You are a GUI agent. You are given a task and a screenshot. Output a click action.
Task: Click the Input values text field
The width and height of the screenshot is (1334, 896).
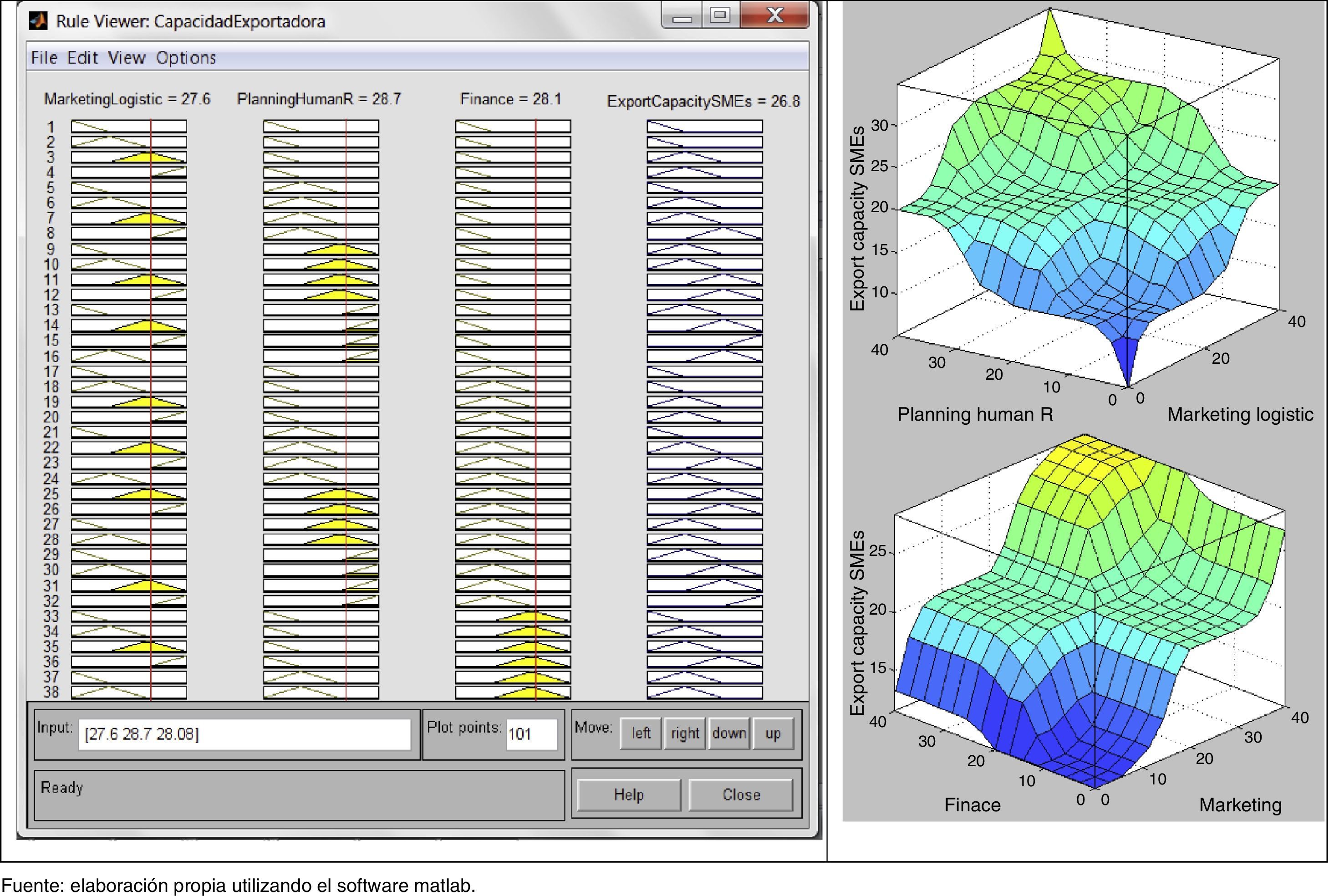point(244,734)
